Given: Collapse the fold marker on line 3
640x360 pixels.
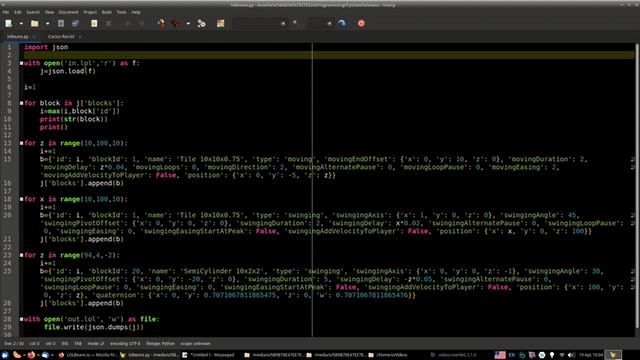Looking at the screenshot, I should [21, 63].
